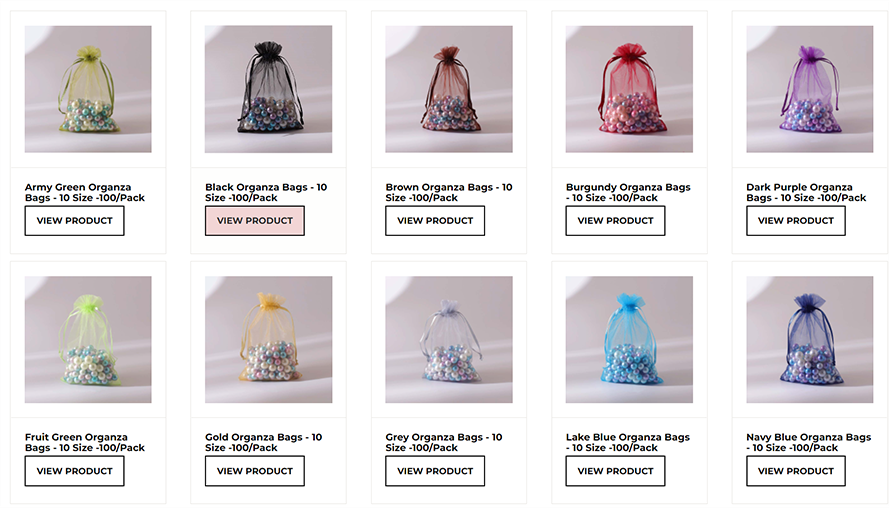Open the Army Green Organza Bags product image

coord(88,89)
